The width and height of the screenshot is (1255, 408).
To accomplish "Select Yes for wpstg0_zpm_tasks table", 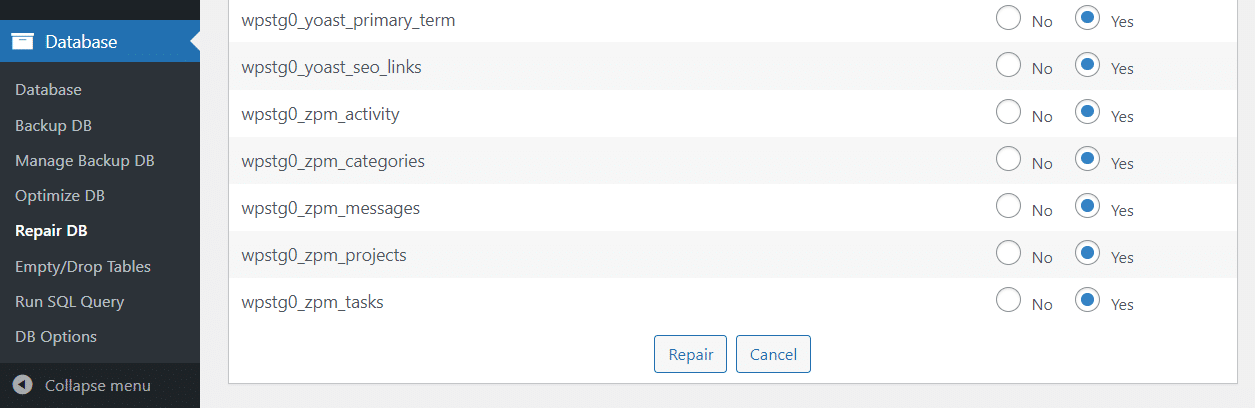I will tap(1088, 301).
